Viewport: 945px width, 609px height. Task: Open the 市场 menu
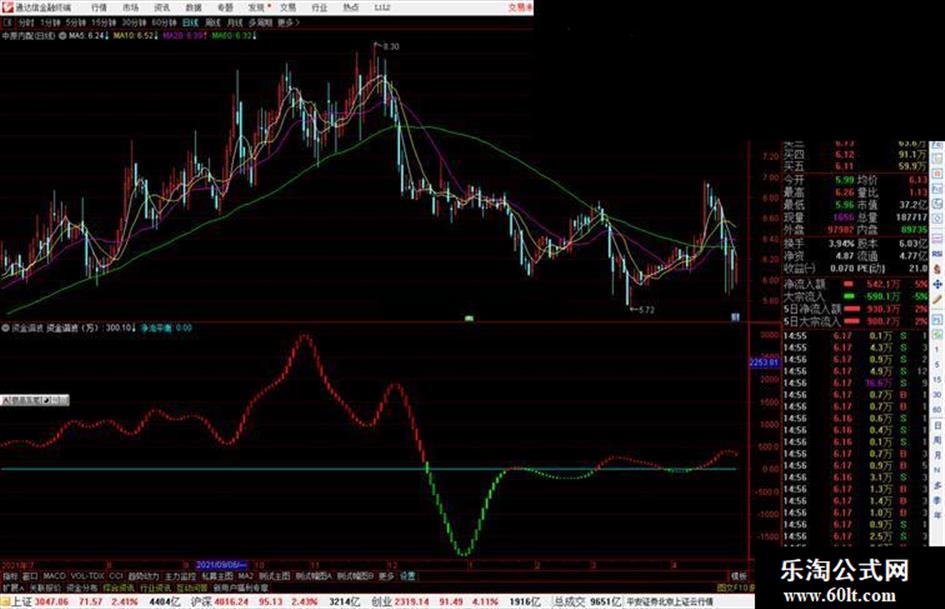click(130, 7)
